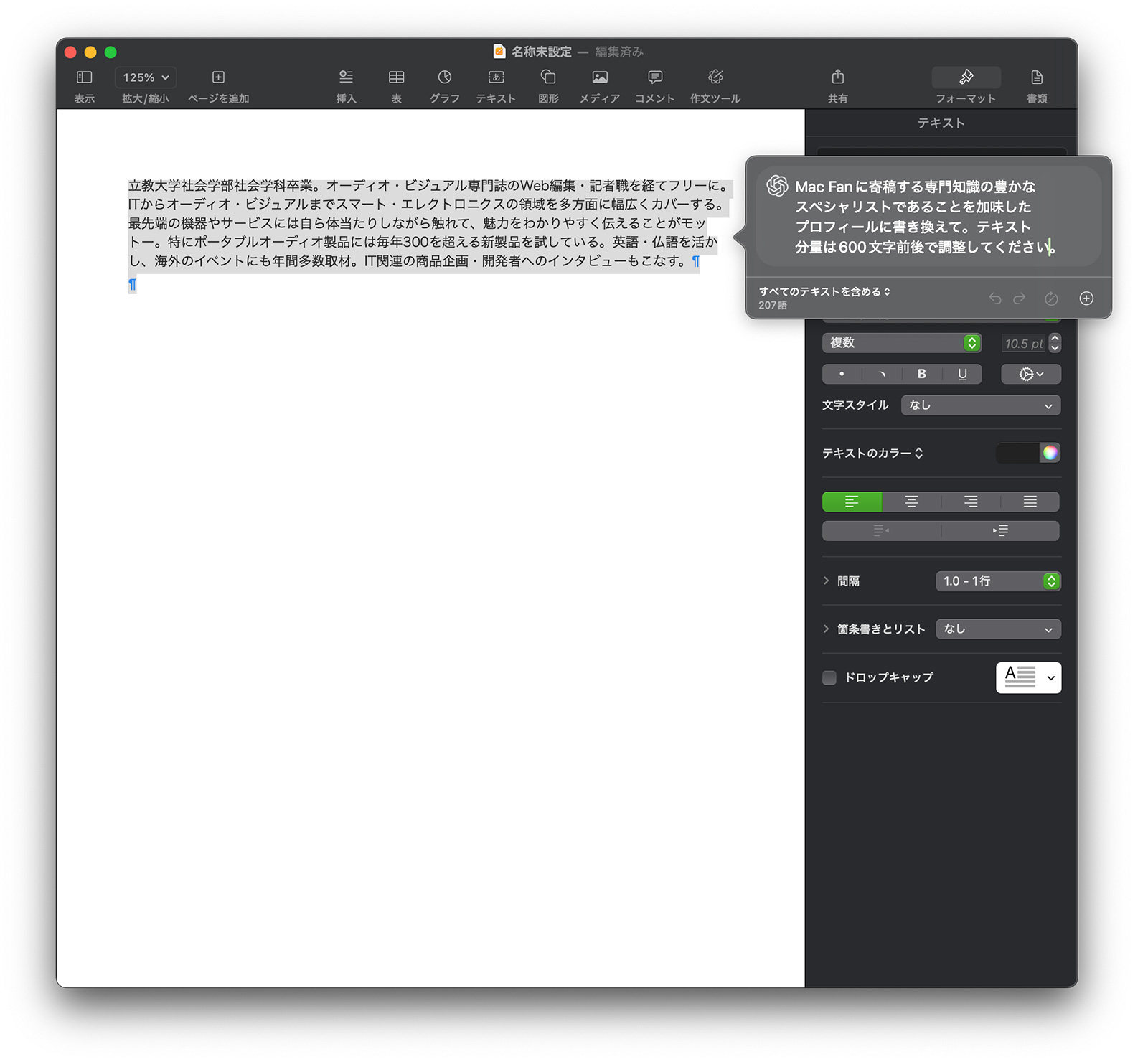Click the 10.5 pt font size field
This screenshot has width=1148, height=1062.
pos(1023,344)
